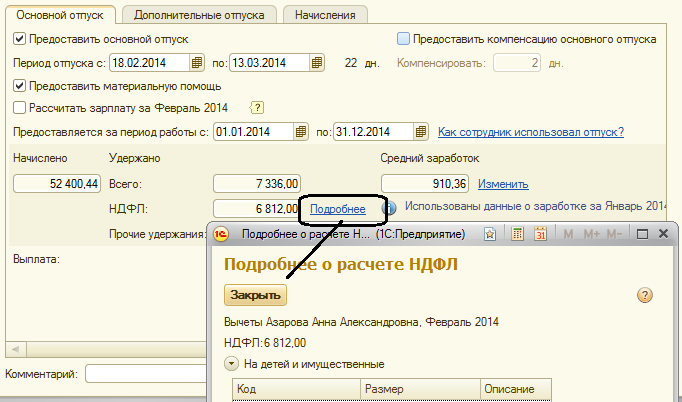The height and width of the screenshot is (402, 682).
Task: Open the Подробнее link next to НДФЛ
Action: (338, 209)
